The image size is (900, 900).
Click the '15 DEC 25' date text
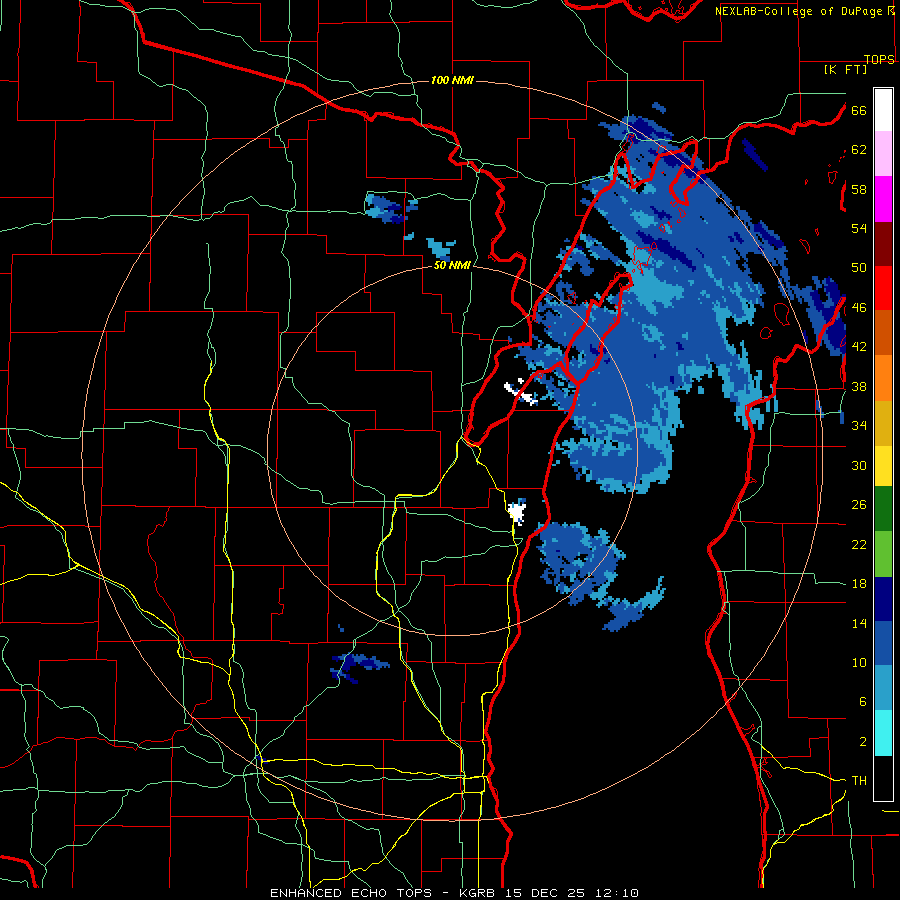pyautogui.click(x=545, y=893)
